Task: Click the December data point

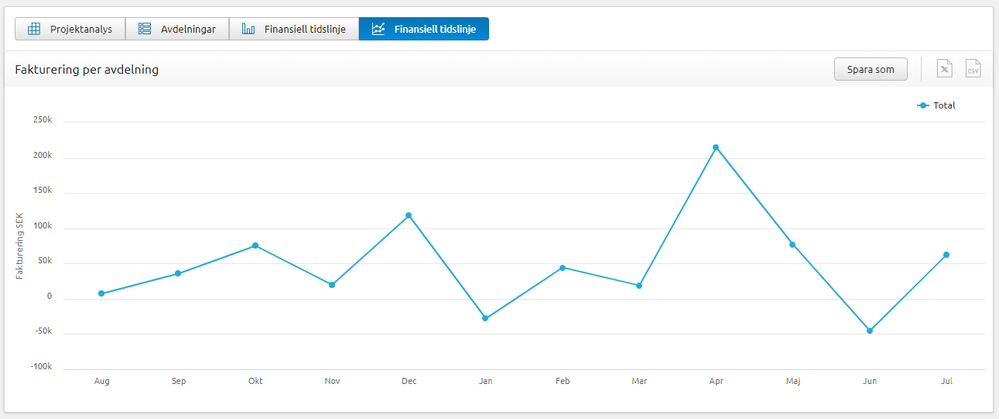Action: pos(409,215)
